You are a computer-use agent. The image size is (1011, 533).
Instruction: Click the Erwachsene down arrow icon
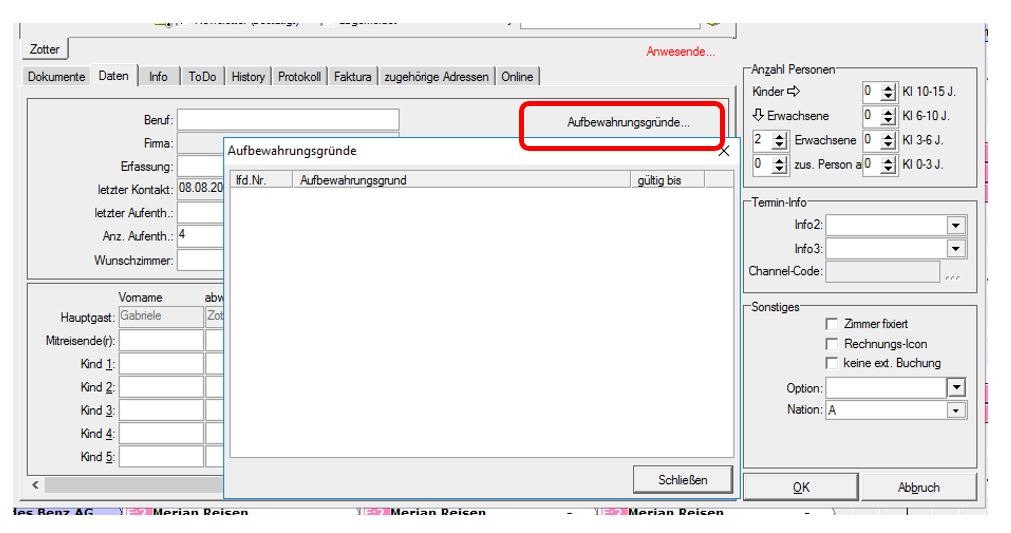758,115
